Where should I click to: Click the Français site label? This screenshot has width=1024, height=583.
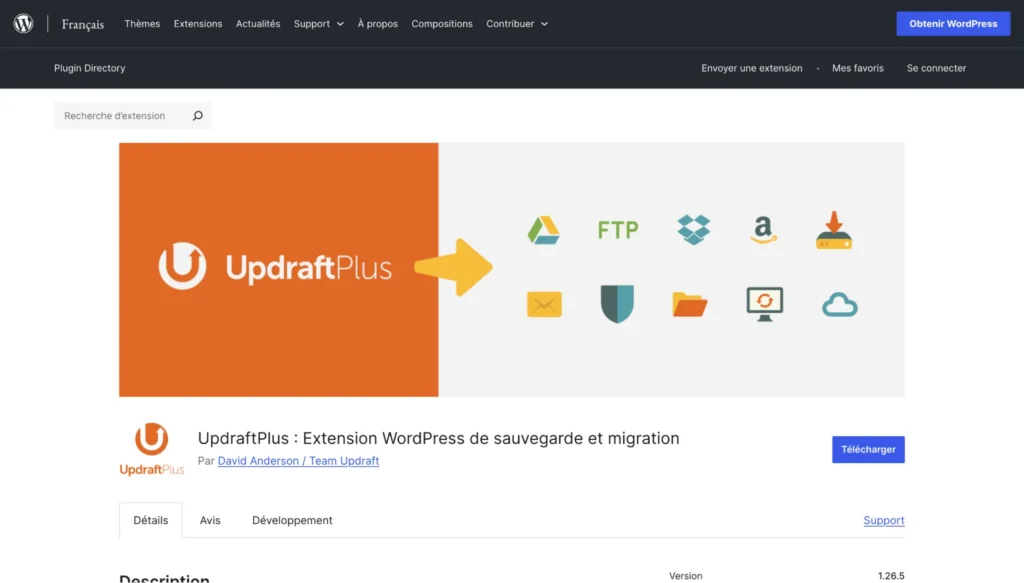coord(83,24)
